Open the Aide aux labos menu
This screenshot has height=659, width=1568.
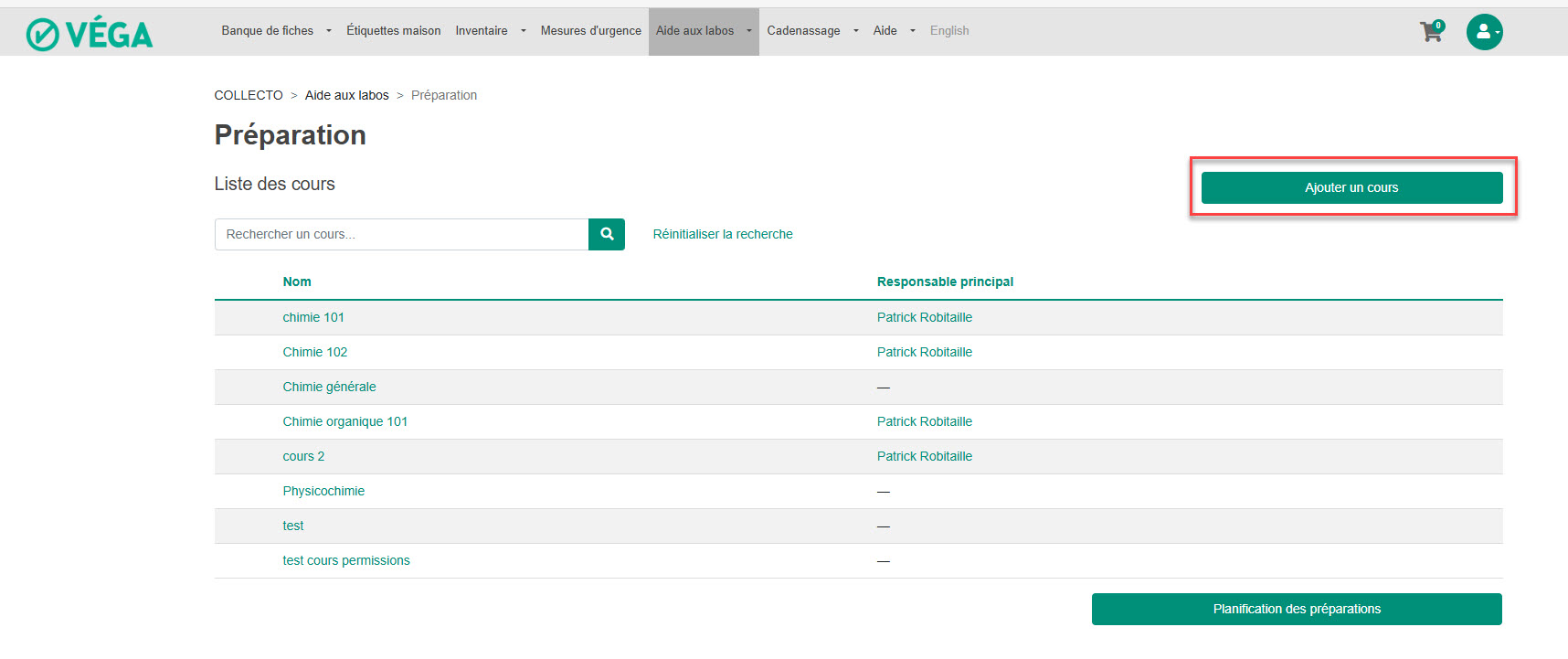[x=703, y=31]
